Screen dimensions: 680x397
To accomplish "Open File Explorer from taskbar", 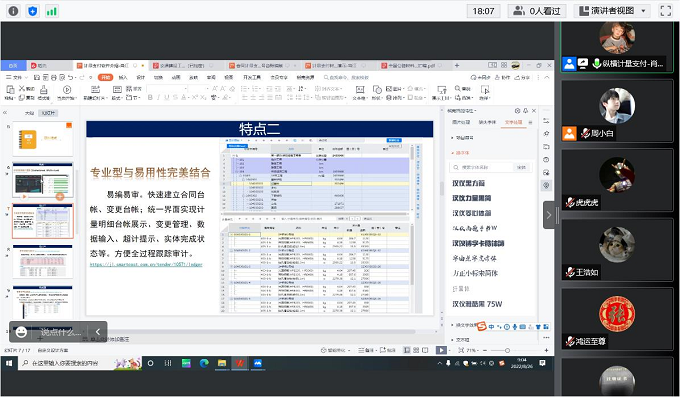I will [222, 363].
